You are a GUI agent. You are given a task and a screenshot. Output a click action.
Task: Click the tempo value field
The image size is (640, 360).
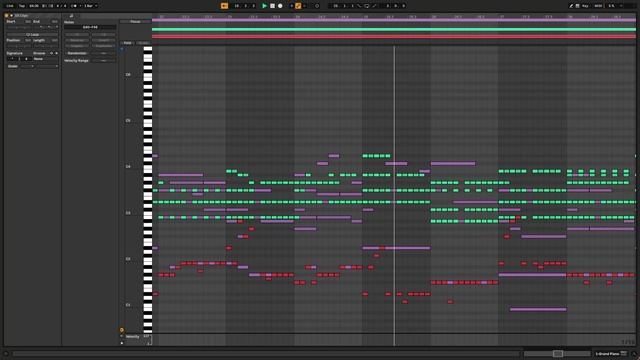tap(34, 6)
